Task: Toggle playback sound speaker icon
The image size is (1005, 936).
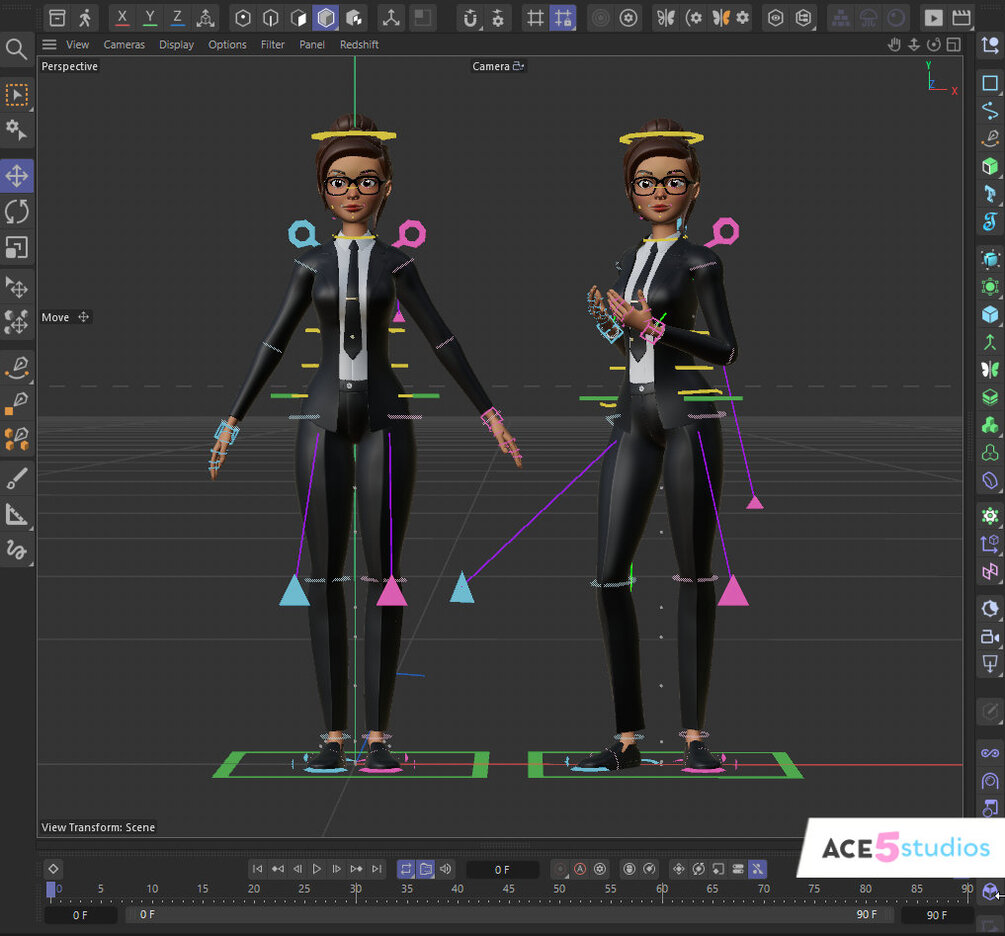Action: click(445, 869)
